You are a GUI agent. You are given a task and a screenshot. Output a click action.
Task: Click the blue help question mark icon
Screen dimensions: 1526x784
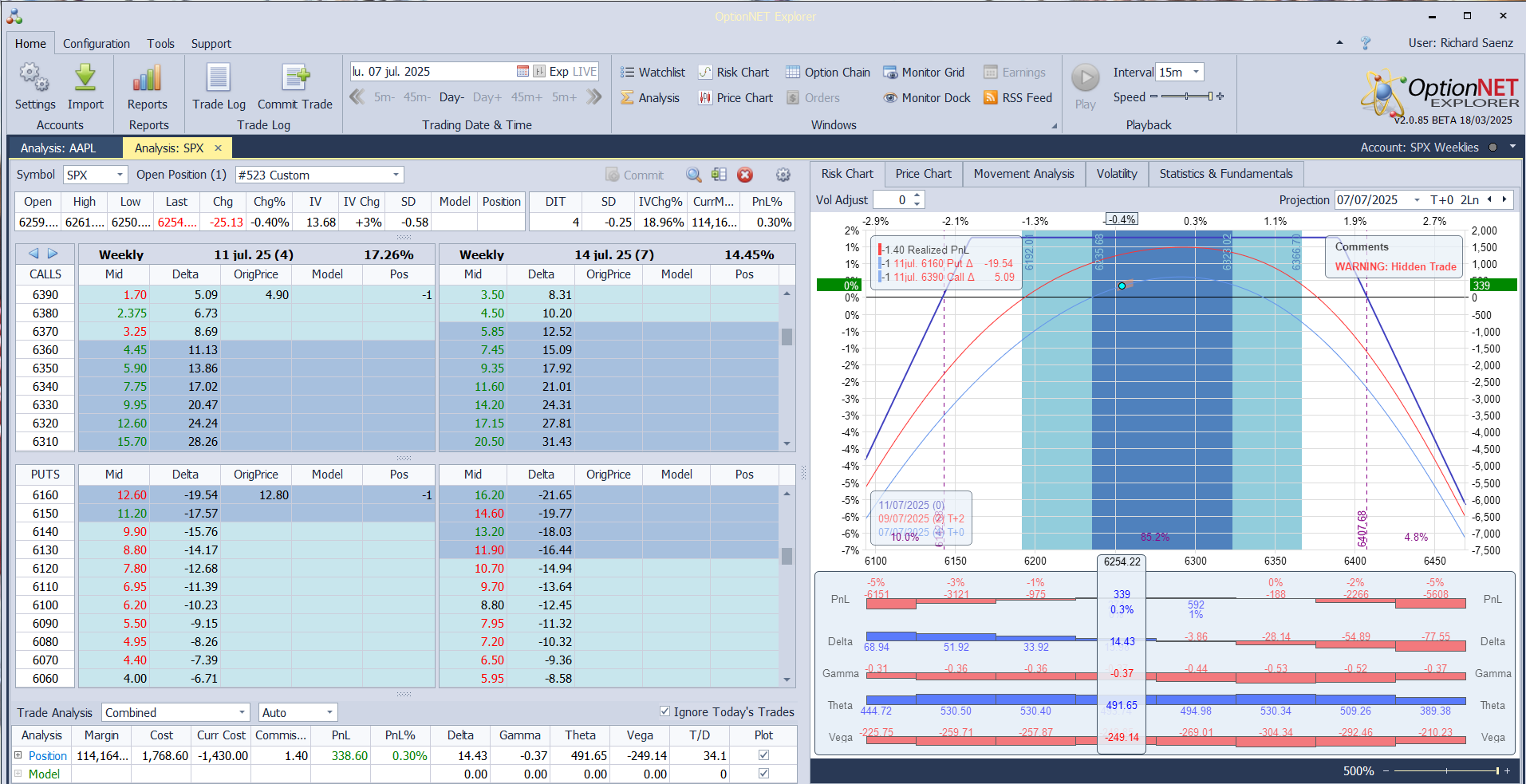pyautogui.click(x=1366, y=43)
